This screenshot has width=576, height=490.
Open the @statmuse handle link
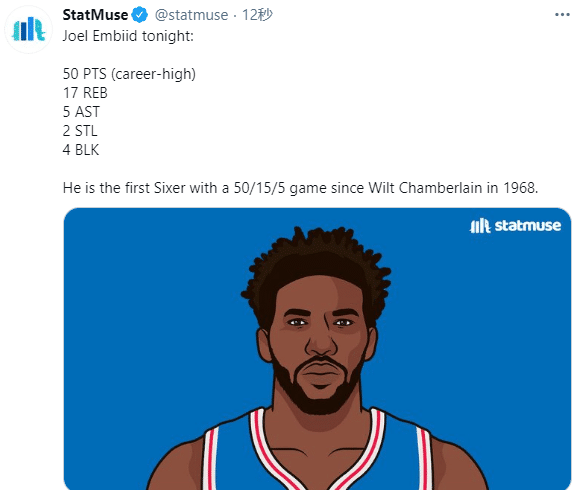(191, 15)
